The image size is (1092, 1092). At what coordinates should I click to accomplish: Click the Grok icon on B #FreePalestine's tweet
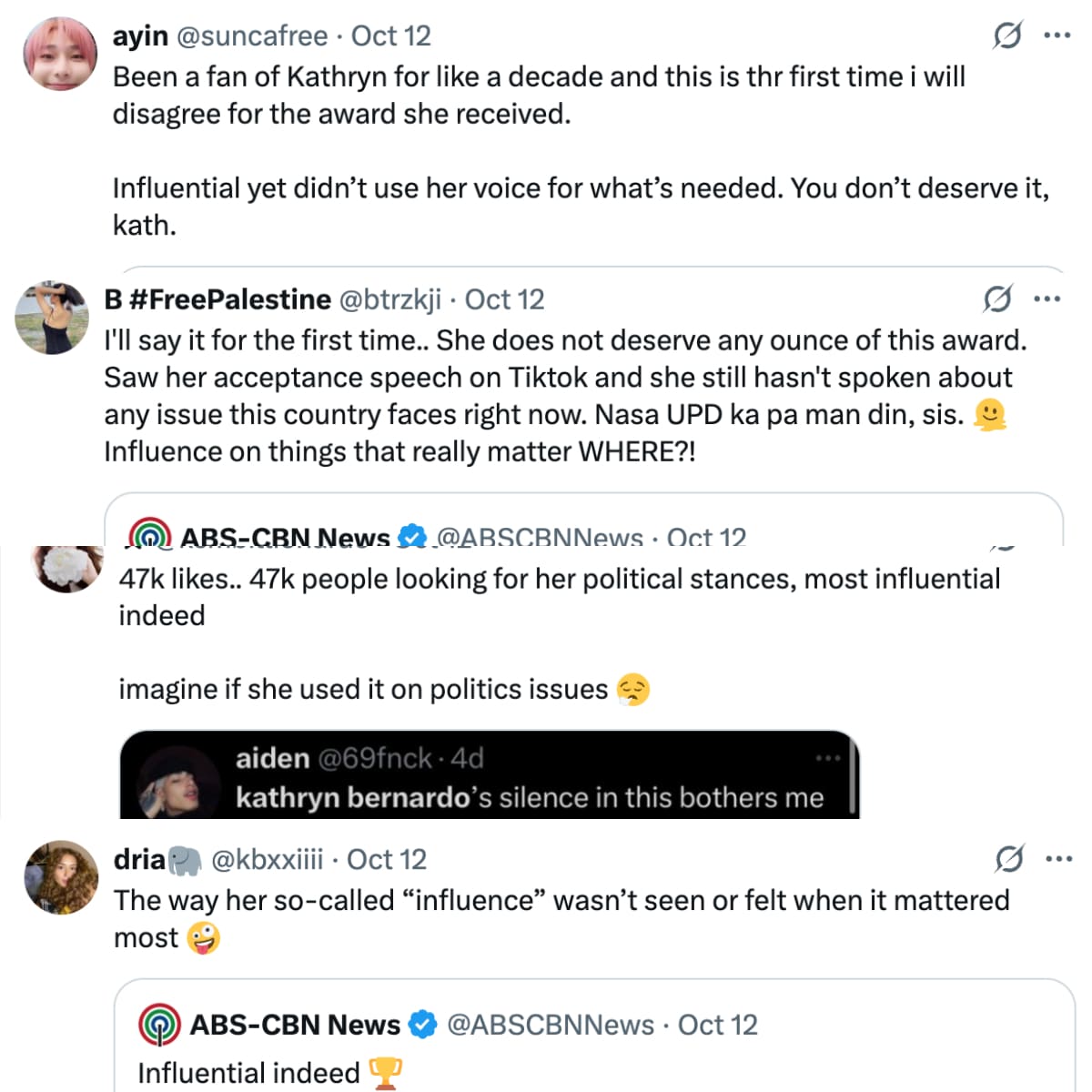tap(997, 298)
